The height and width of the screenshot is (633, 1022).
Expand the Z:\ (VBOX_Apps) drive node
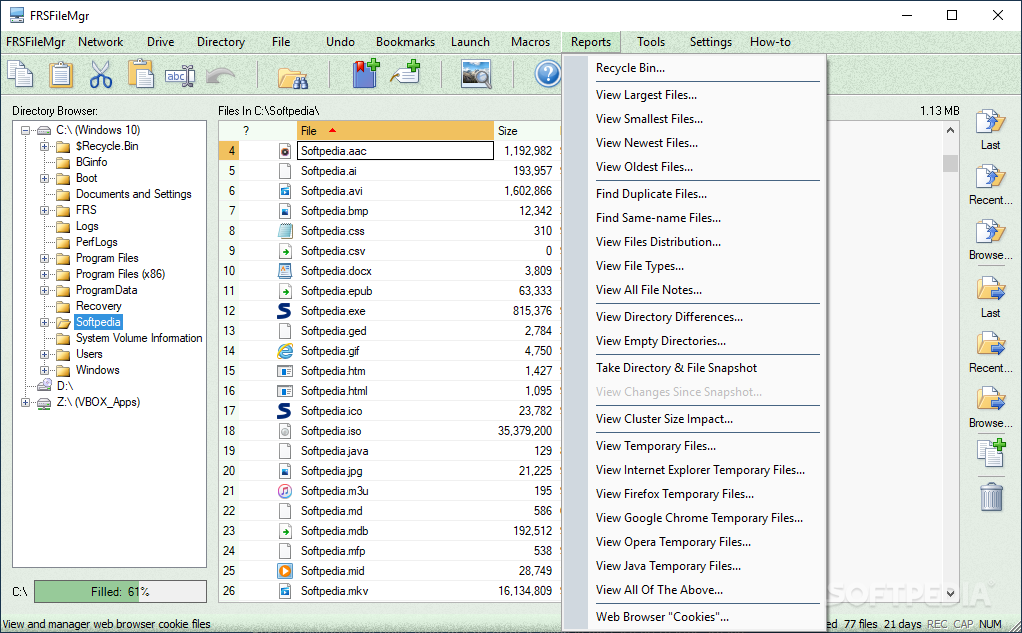(x=25, y=402)
